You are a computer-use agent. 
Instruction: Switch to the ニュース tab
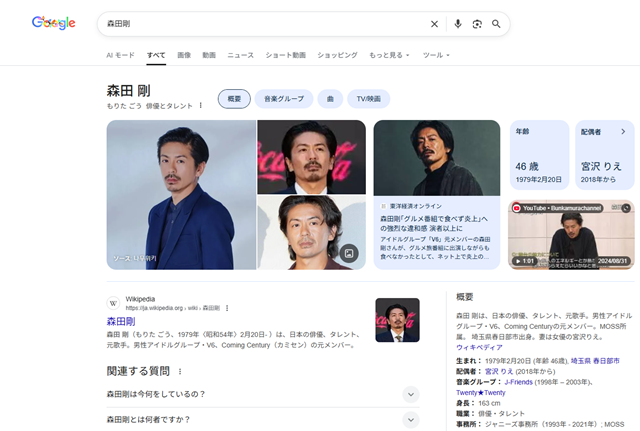coord(240,55)
